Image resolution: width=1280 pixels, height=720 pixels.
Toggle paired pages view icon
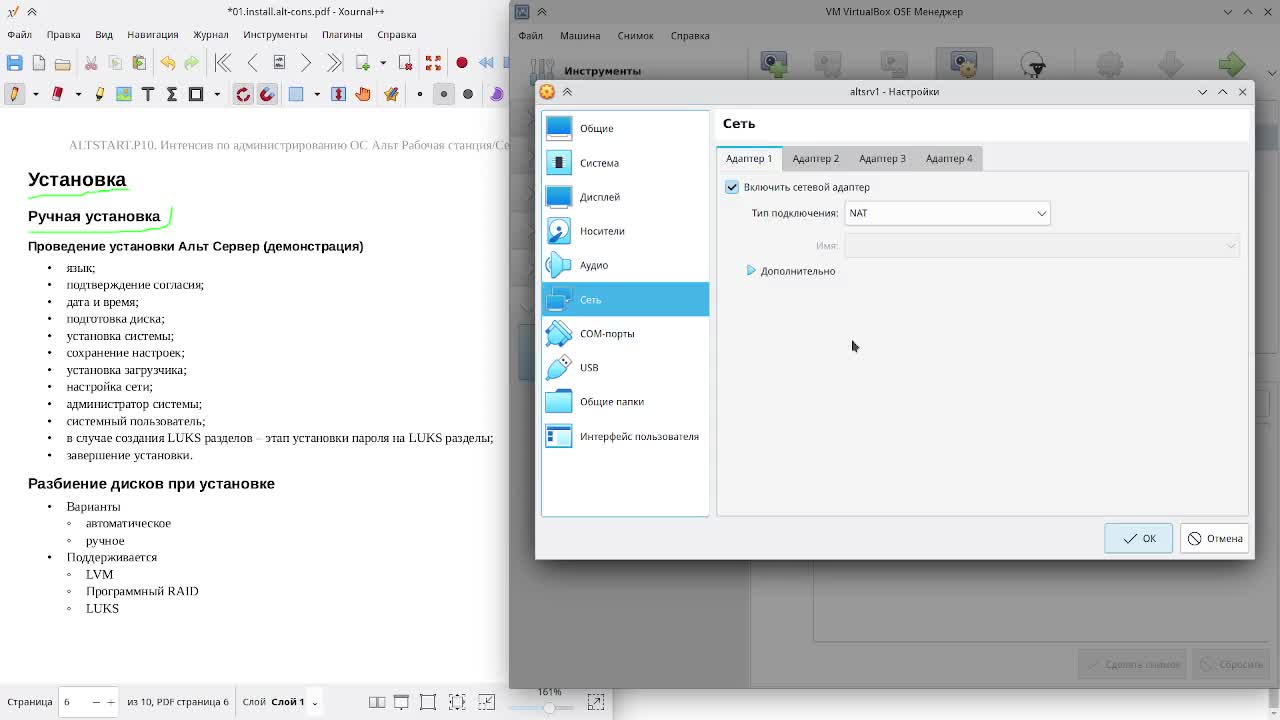pos(377,702)
